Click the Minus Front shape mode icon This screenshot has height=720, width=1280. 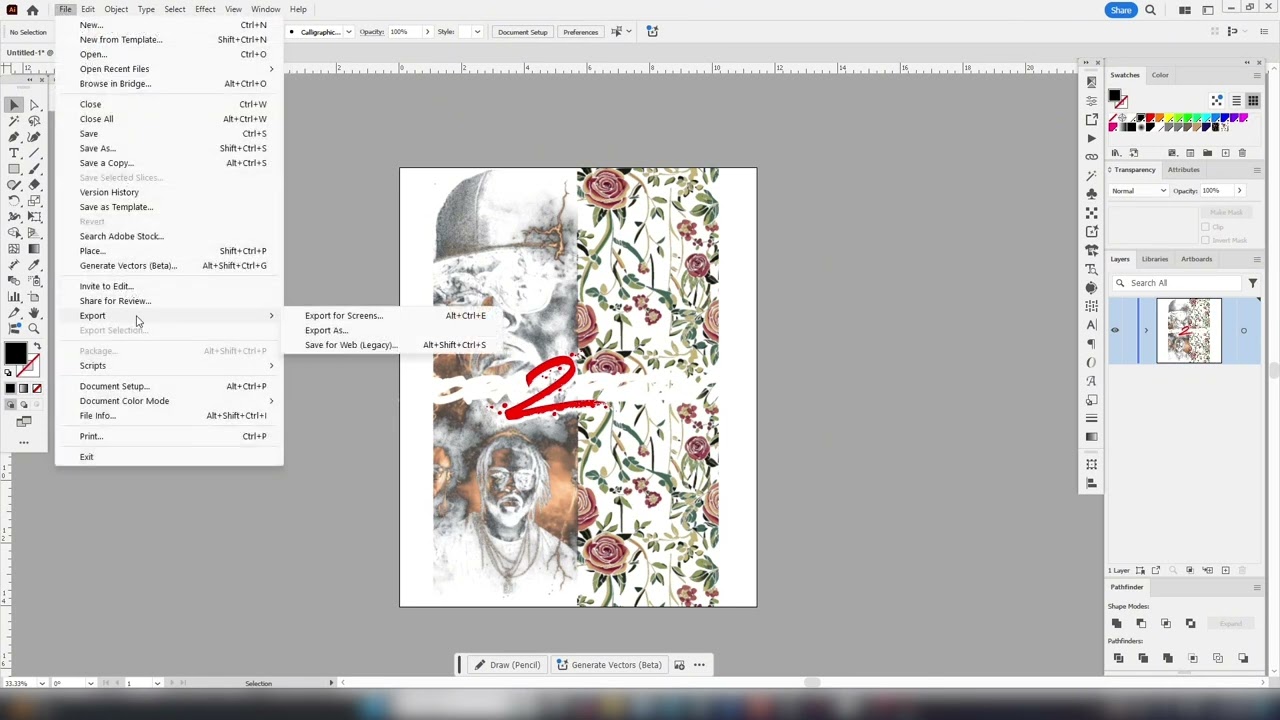point(1141,623)
